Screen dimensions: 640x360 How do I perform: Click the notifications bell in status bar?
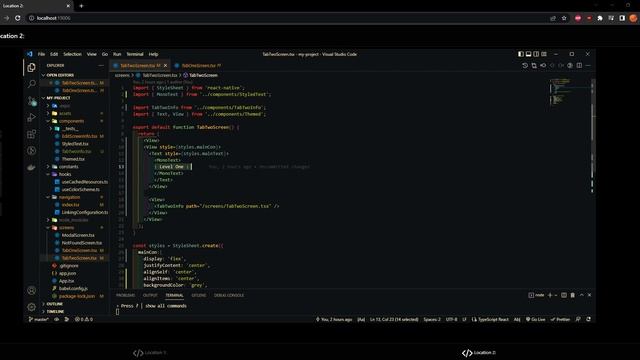tap(589, 319)
